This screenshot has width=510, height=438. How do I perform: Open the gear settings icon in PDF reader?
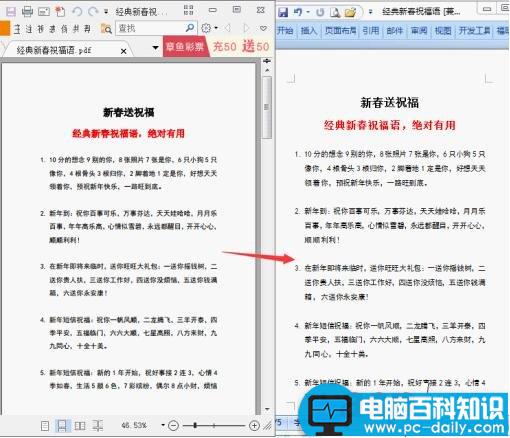pyautogui.click(x=206, y=28)
